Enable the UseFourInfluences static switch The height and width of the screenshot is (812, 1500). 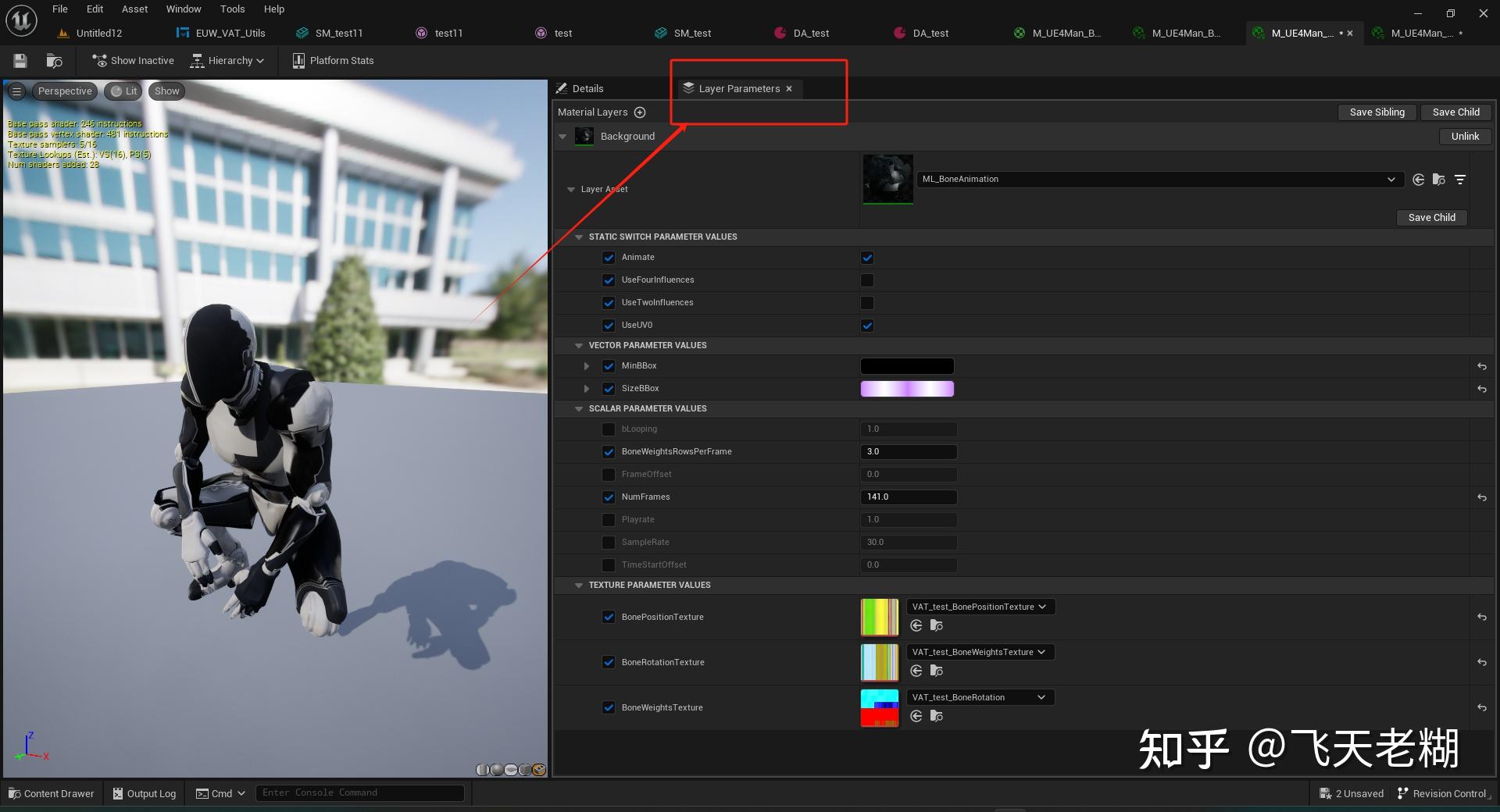pos(867,280)
